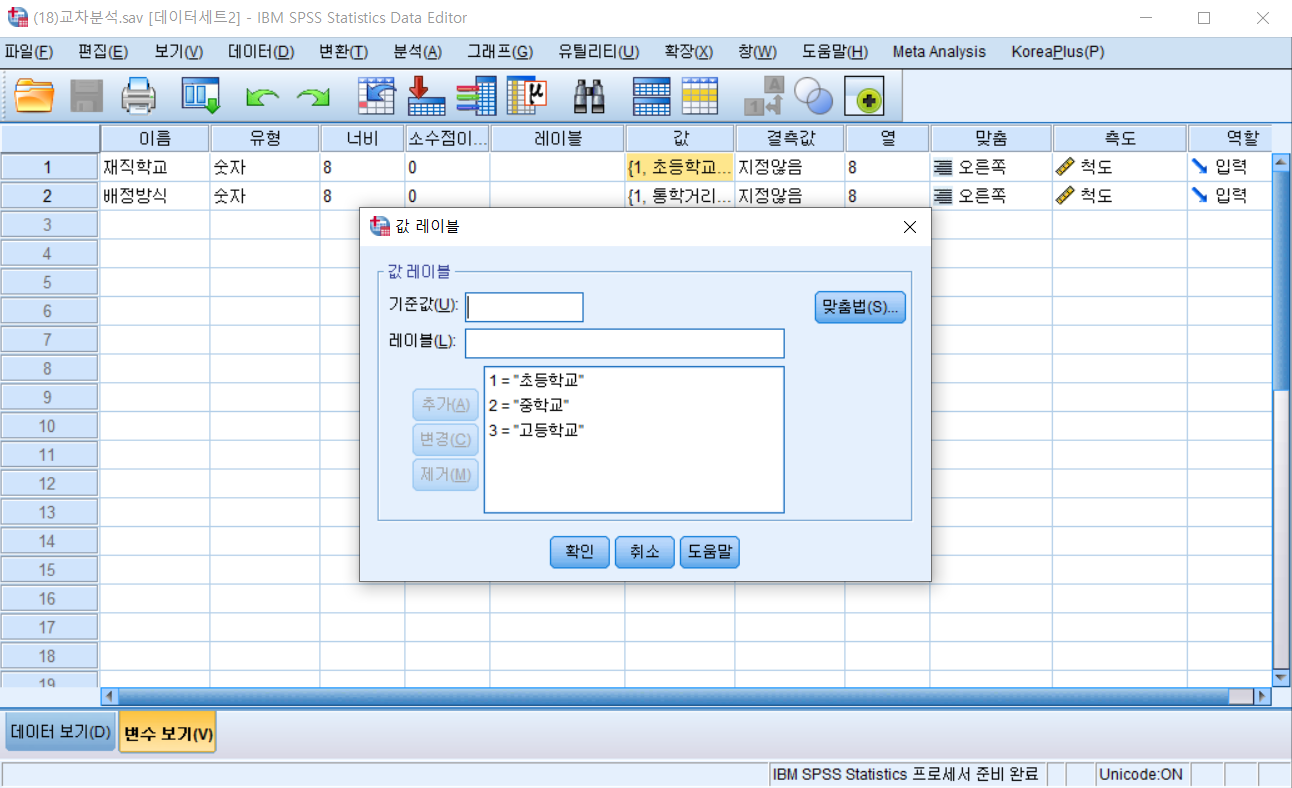Click the Unicode:ON status bar entry
This screenshot has width=1292, height=788.
click(x=1140, y=774)
